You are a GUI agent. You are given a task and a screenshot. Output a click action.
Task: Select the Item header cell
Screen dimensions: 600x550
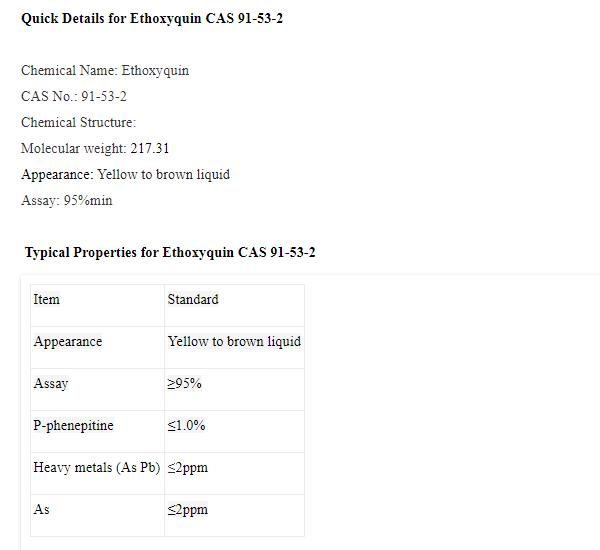tap(47, 299)
